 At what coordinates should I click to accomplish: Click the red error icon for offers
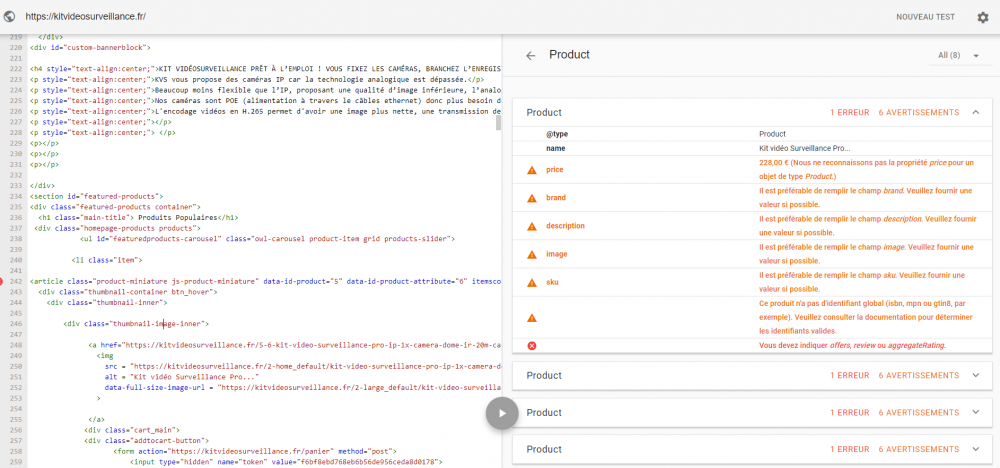coord(532,345)
